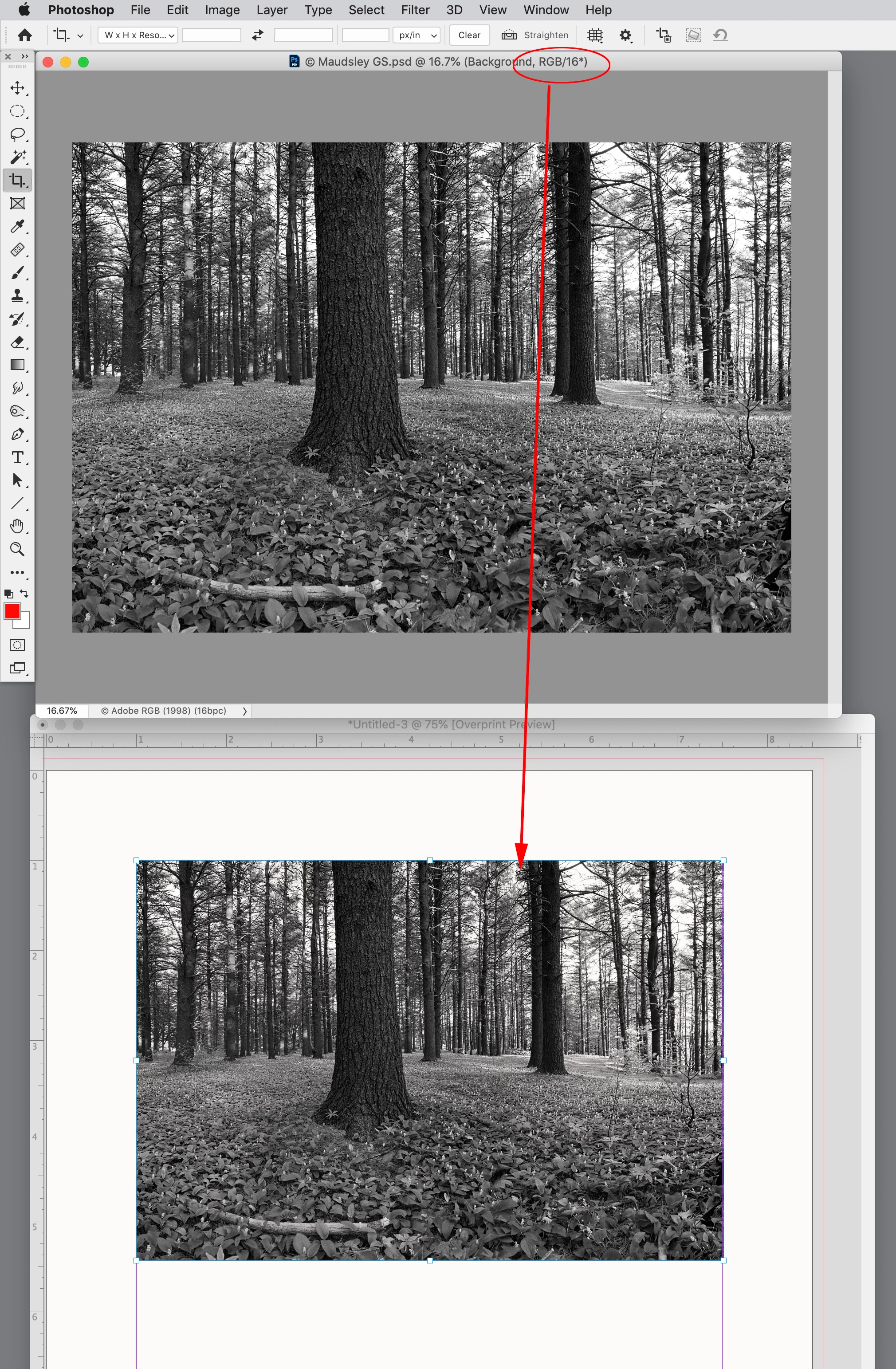Select the Hand tool
This screenshot has height=1369, width=896.
click(17, 526)
